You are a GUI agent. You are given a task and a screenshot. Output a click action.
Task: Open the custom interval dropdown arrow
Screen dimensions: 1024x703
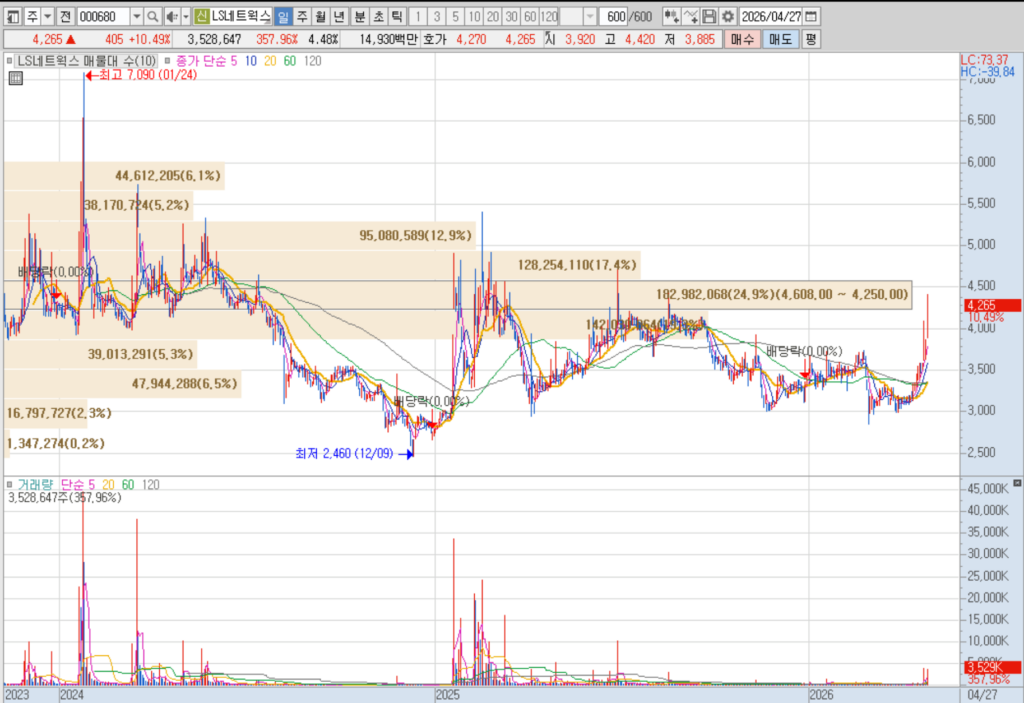(590, 16)
